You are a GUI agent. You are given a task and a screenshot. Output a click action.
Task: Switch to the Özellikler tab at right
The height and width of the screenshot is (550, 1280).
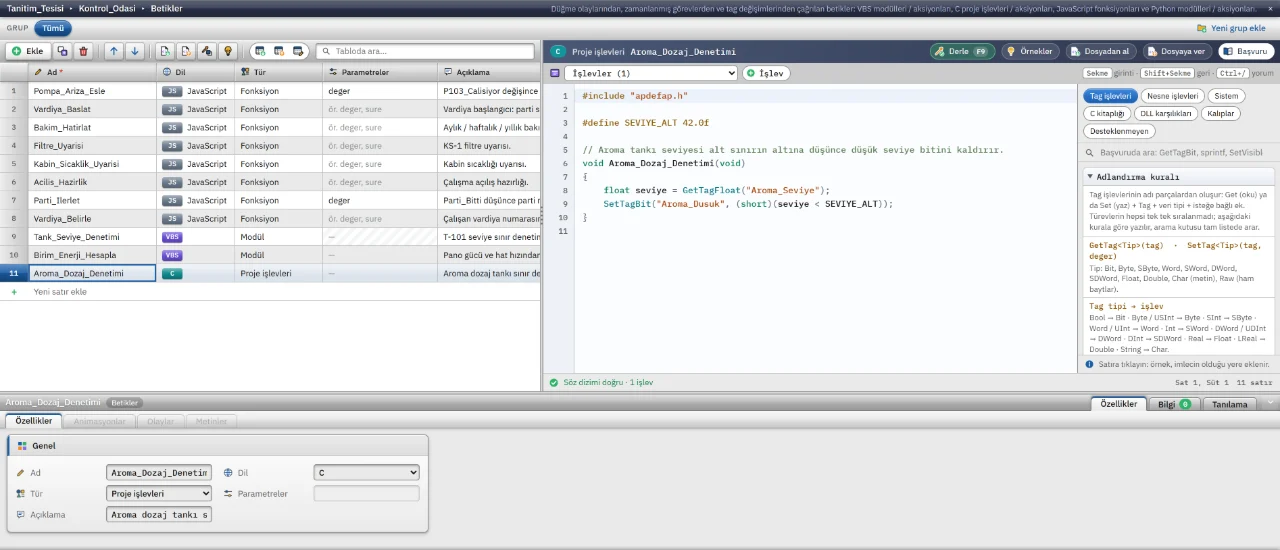tap(1118, 404)
